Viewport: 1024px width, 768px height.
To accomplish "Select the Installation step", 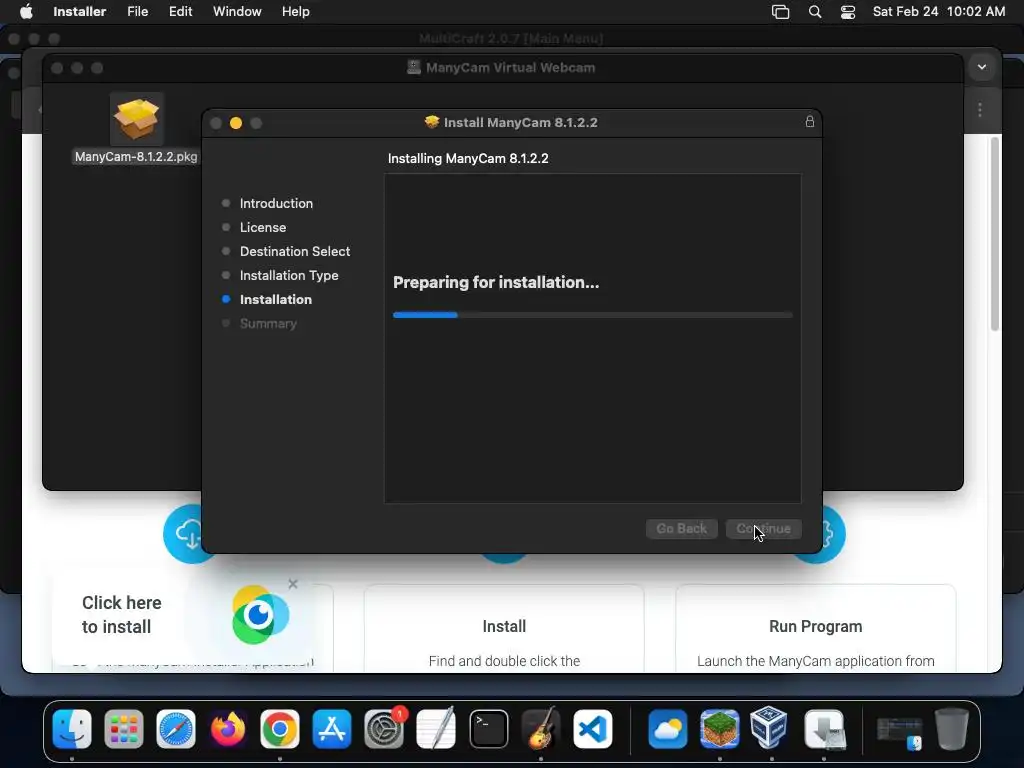I will point(276,300).
